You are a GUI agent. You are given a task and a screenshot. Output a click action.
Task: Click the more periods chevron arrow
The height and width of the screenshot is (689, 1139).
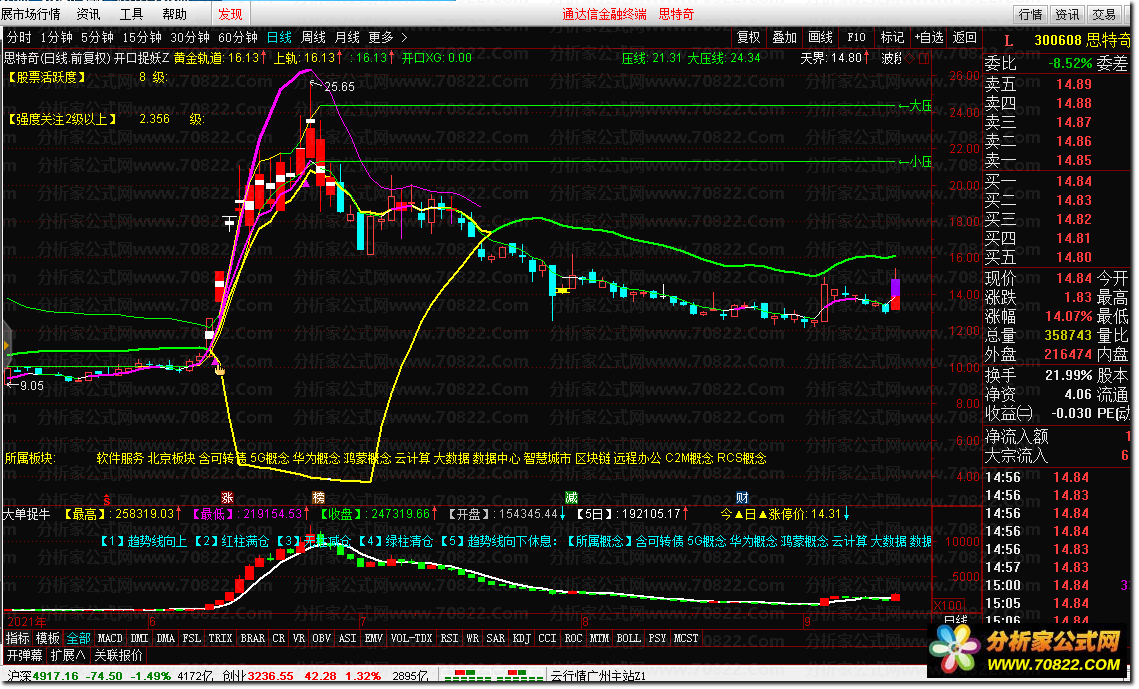405,37
